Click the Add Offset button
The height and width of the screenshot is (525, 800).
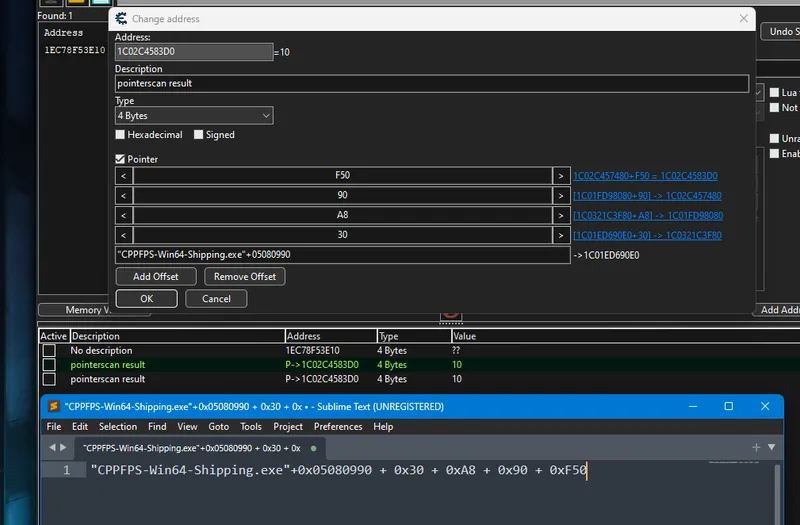pyautogui.click(x=156, y=277)
